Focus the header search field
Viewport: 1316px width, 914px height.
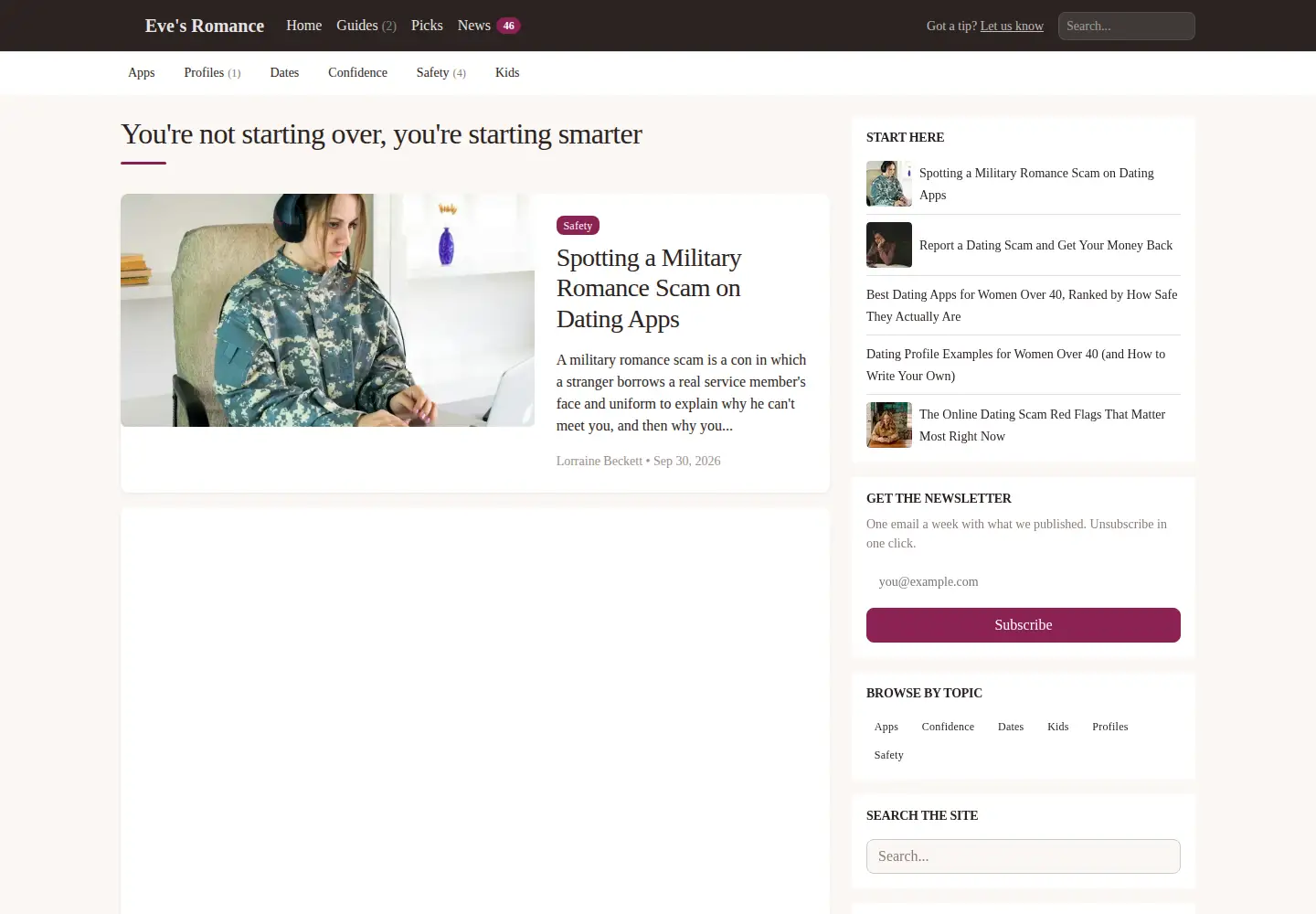click(1126, 26)
